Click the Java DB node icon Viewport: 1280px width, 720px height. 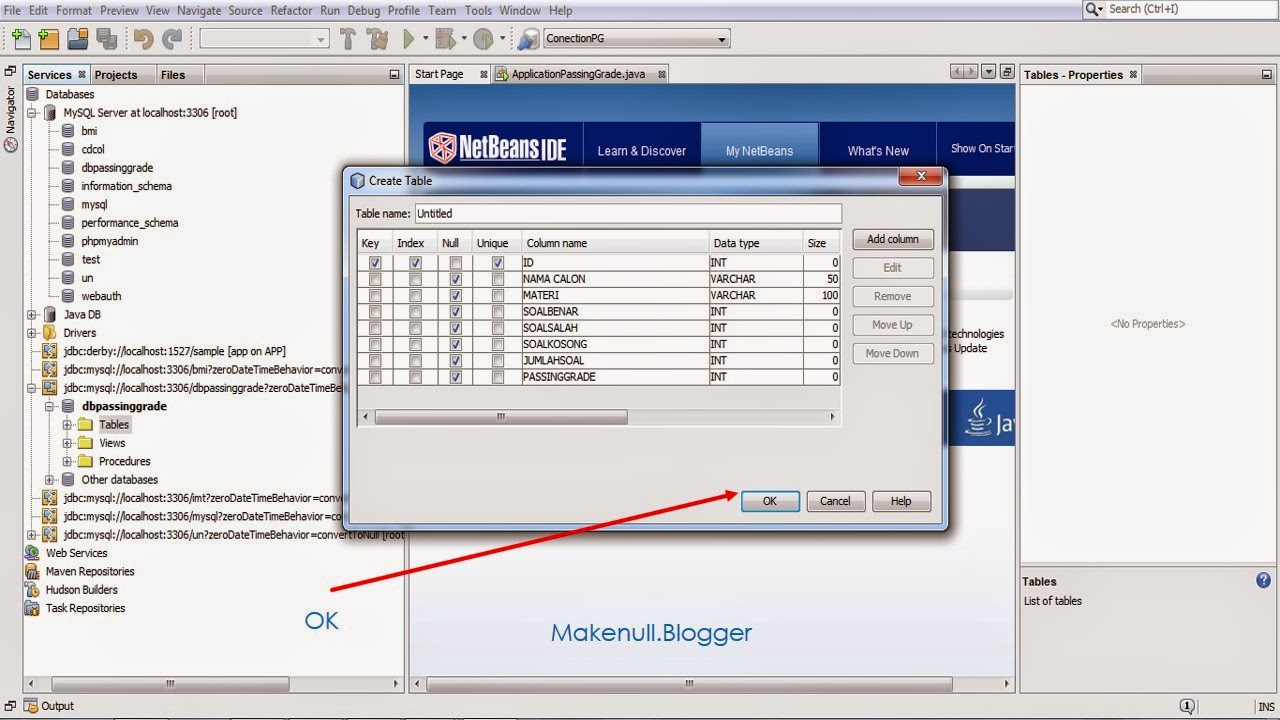tap(51, 314)
